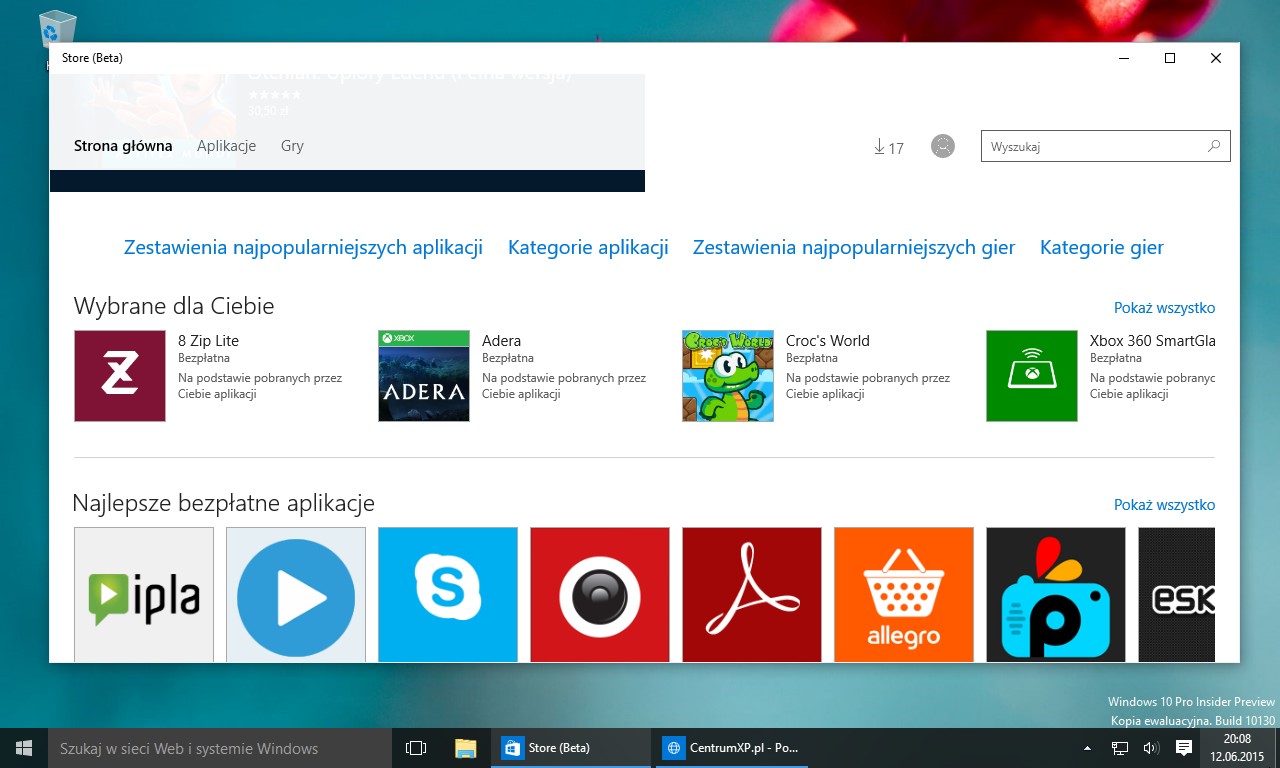Open the allegro app tile
This screenshot has height=768, width=1280.
904,595
